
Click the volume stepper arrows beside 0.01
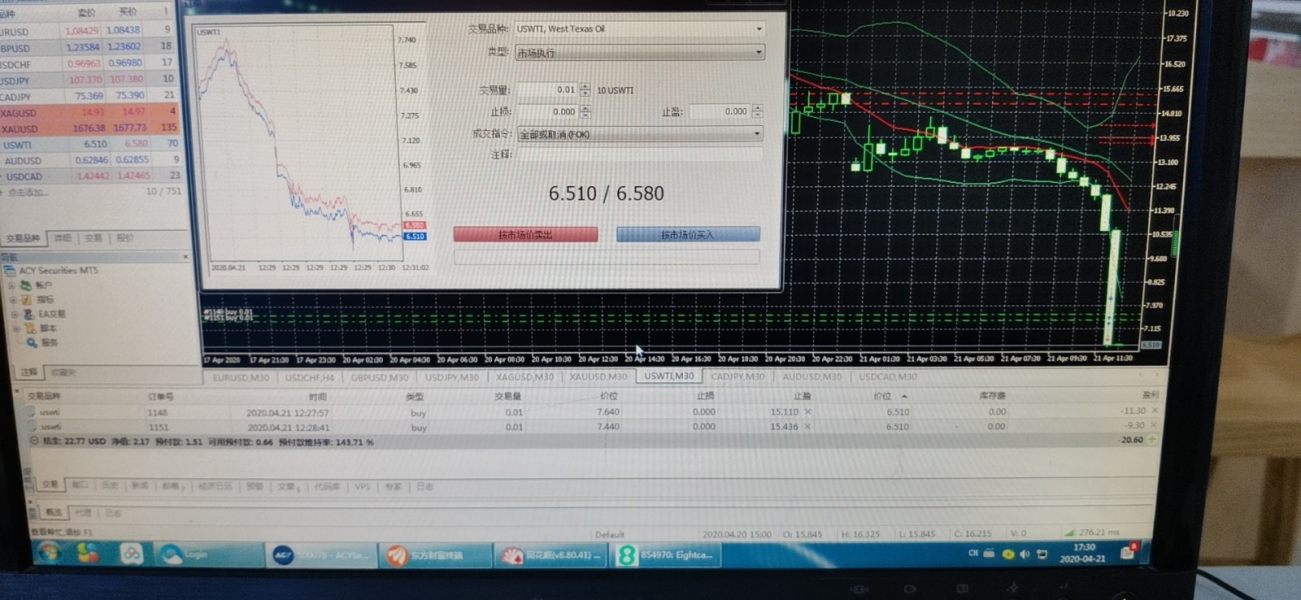coord(585,90)
